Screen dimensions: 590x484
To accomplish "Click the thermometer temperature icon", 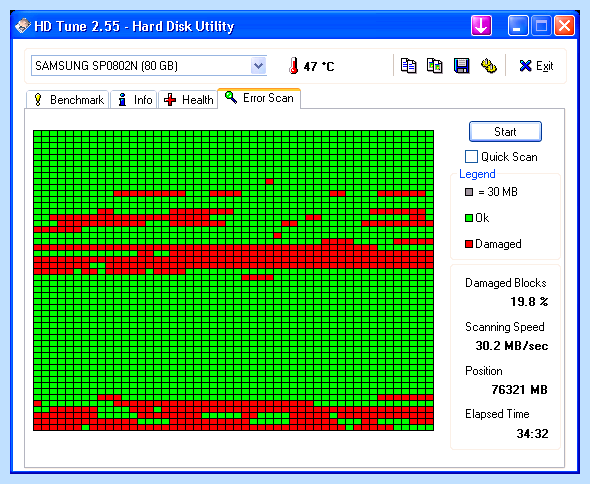I will pyautogui.click(x=293, y=65).
